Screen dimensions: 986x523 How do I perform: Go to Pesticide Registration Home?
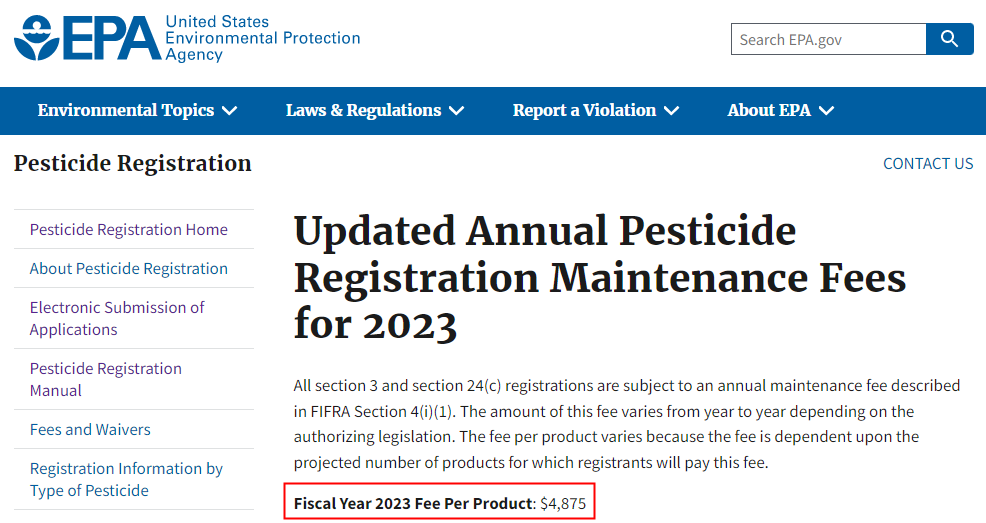point(128,229)
